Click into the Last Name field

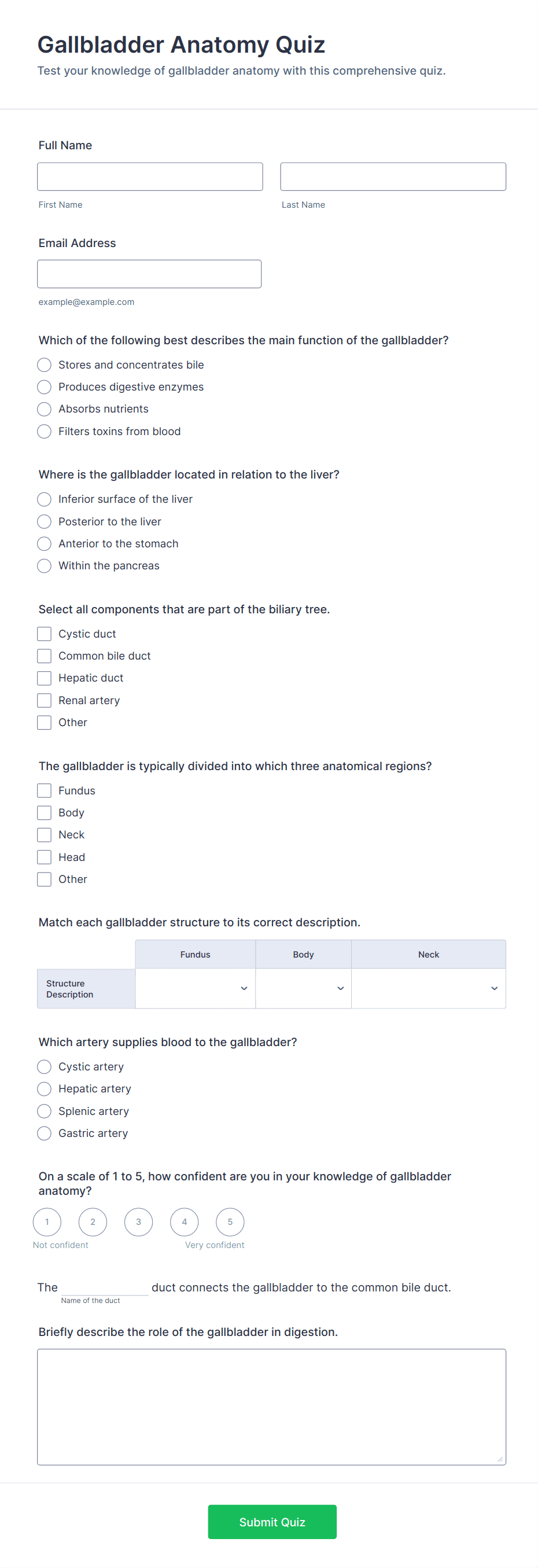pos(393,176)
